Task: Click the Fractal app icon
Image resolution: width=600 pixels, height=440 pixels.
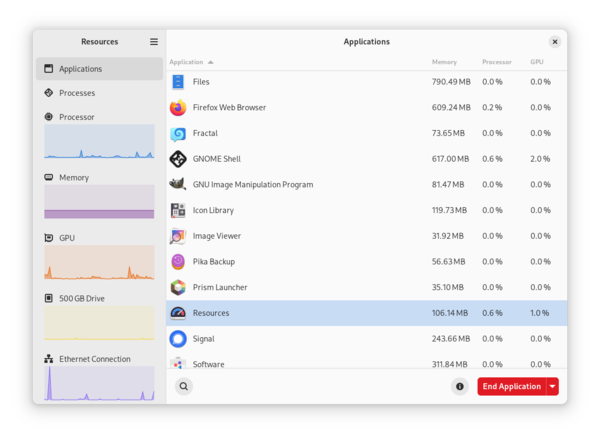Action: pos(178,133)
